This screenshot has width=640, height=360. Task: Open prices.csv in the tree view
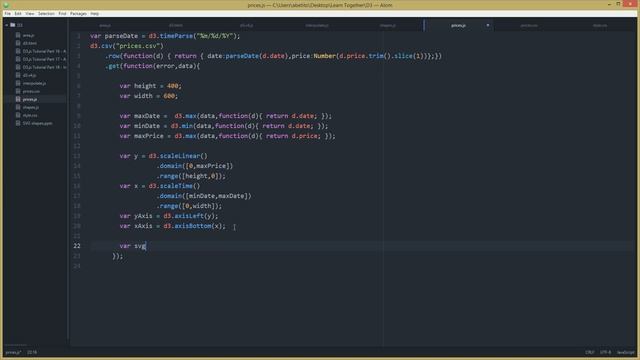pos(31,91)
